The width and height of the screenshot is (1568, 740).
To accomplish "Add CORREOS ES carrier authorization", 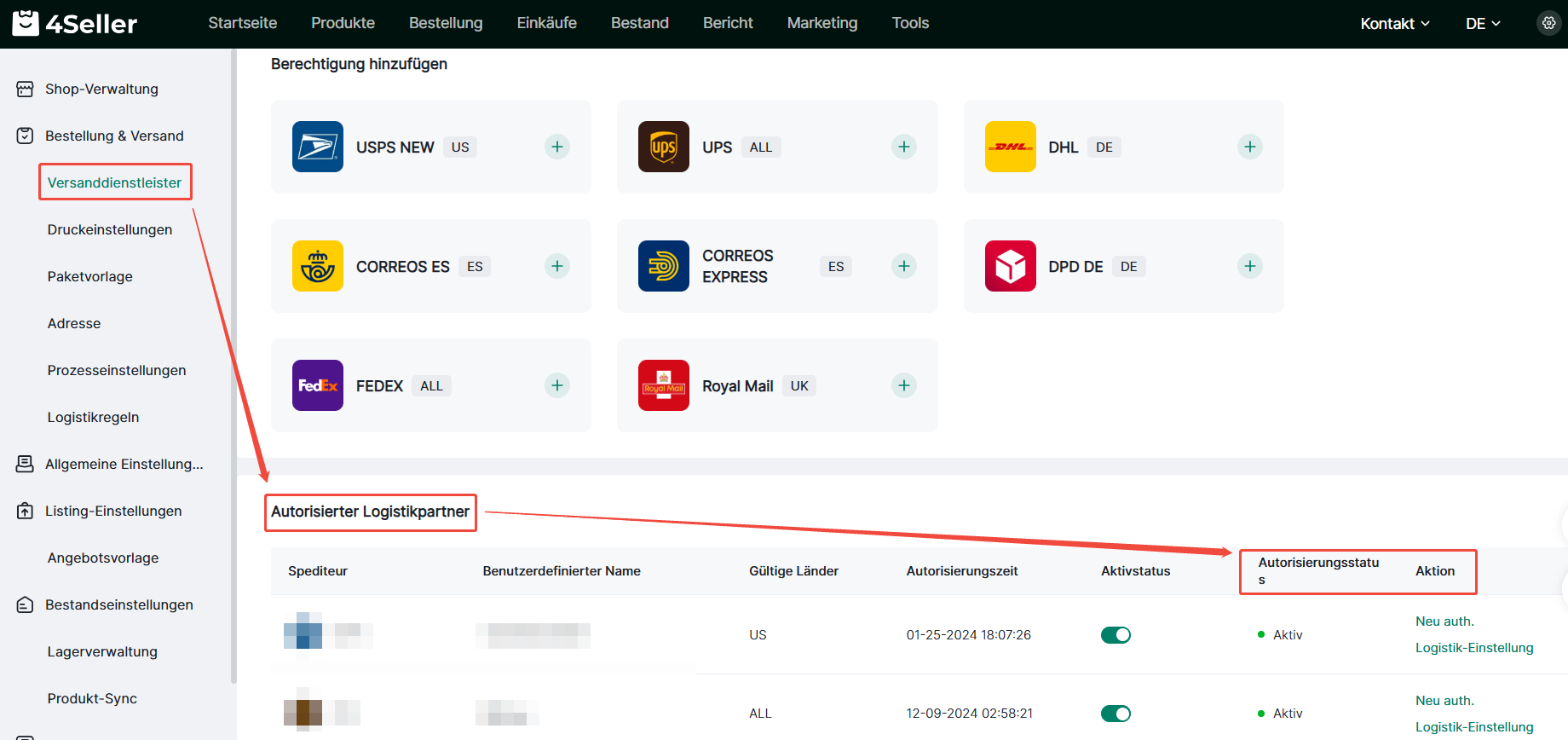I will [556, 266].
